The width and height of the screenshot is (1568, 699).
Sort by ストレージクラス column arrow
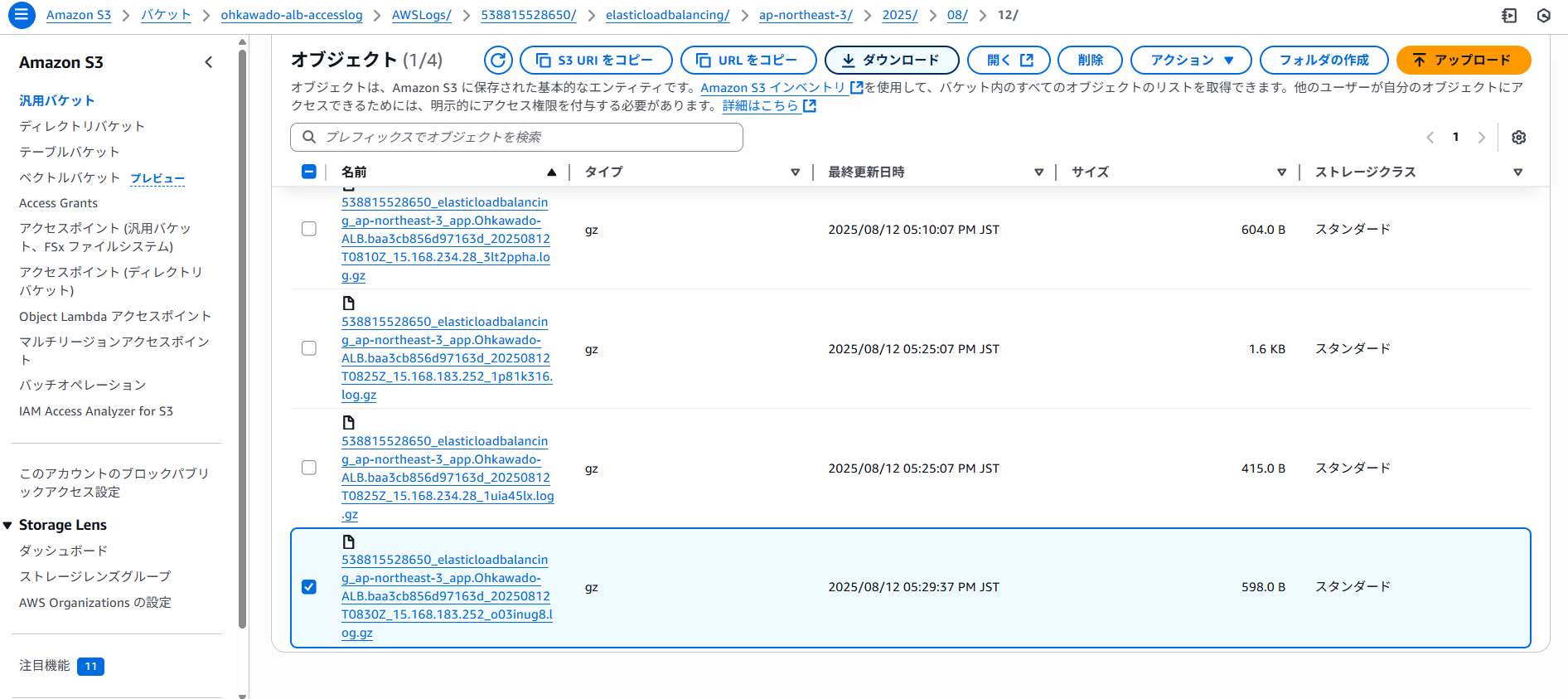point(1517,172)
